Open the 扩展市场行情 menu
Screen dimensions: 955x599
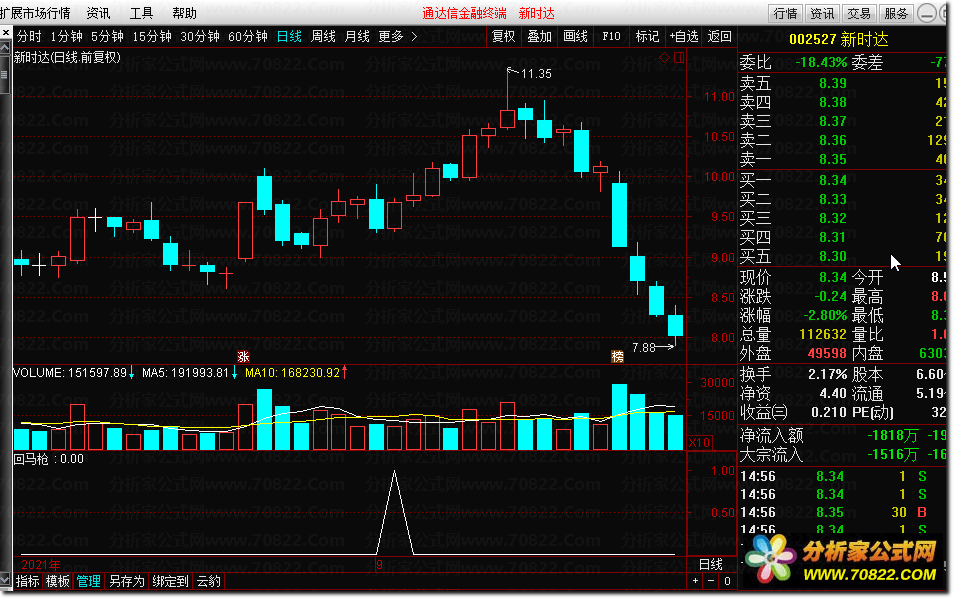tap(35, 13)
